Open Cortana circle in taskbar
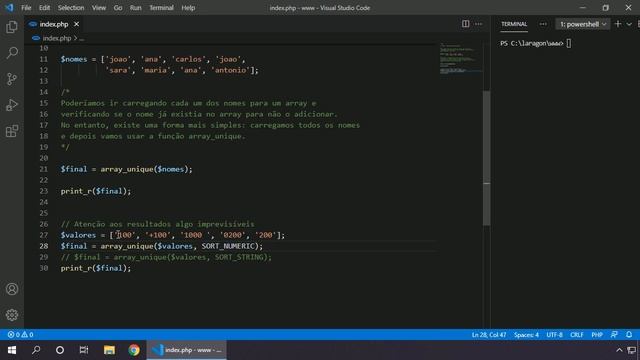The image size is (640, 360). tap(60, 350)
